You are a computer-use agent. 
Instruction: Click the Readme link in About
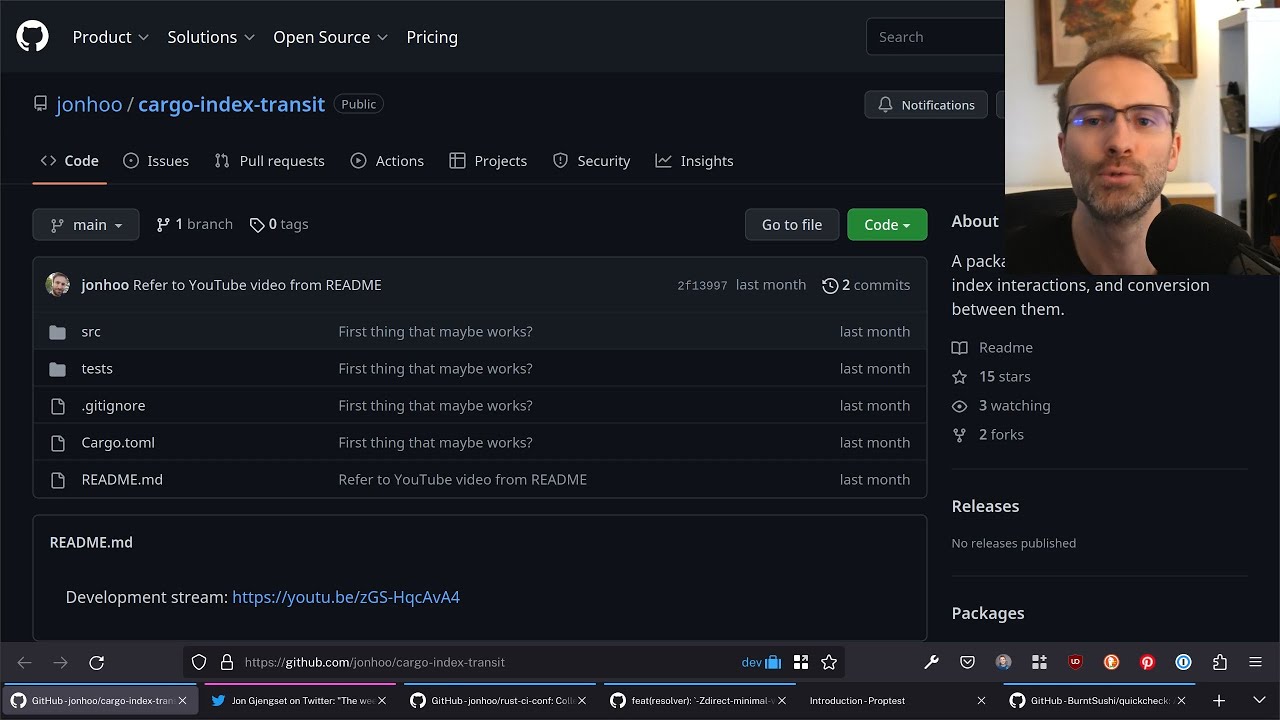[992, 348]
